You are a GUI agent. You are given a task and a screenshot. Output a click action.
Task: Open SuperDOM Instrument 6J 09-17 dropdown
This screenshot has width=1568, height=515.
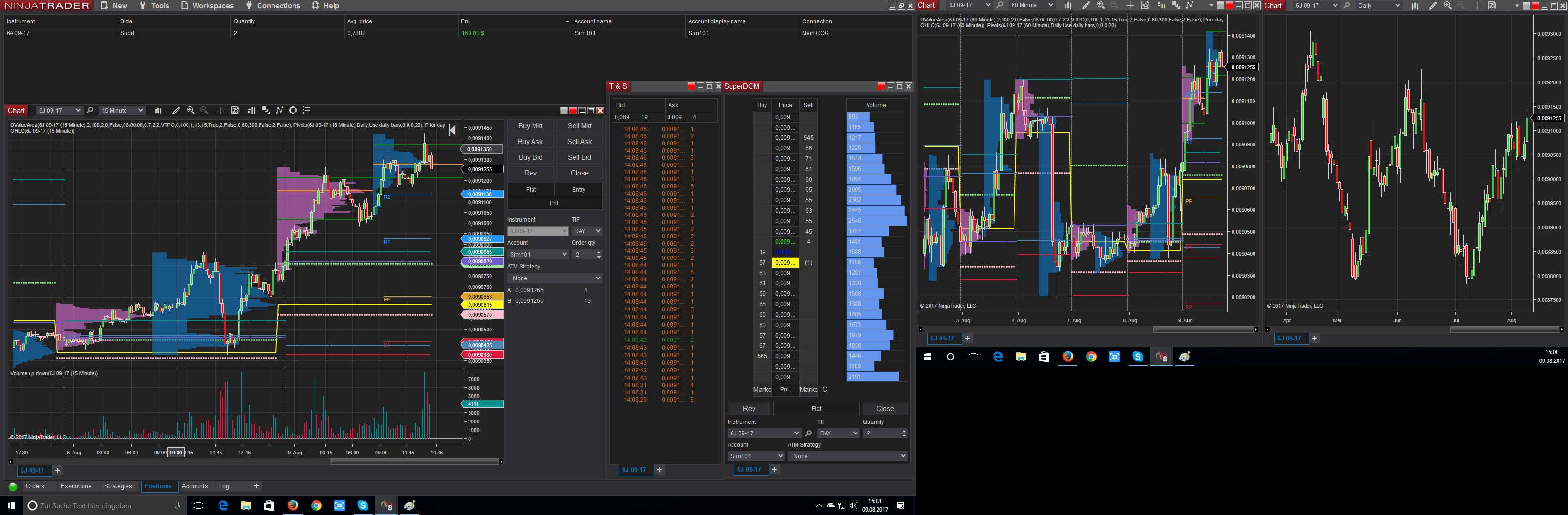(x=764, y=433)
